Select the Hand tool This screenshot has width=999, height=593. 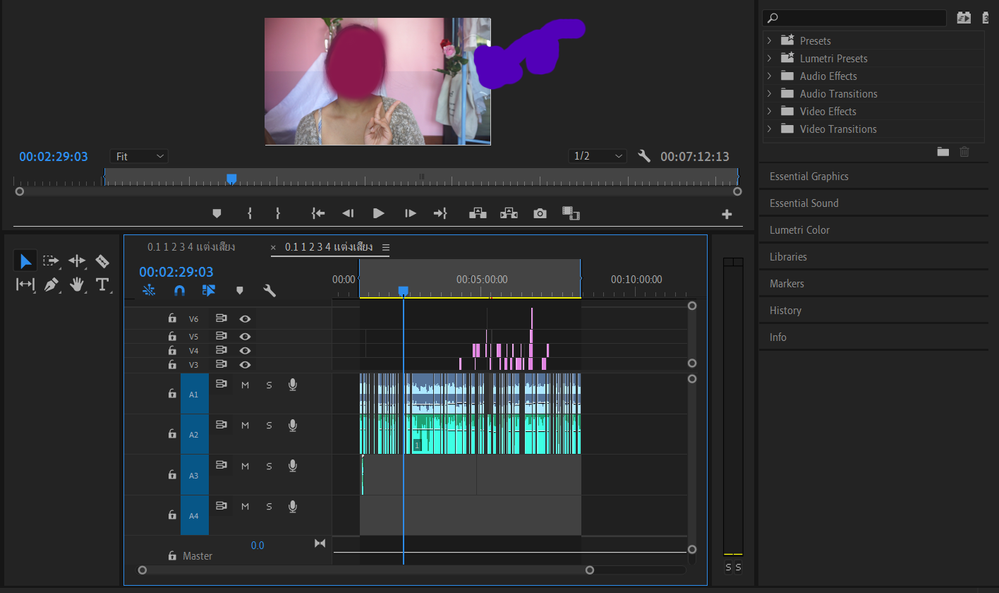(76, 285)
